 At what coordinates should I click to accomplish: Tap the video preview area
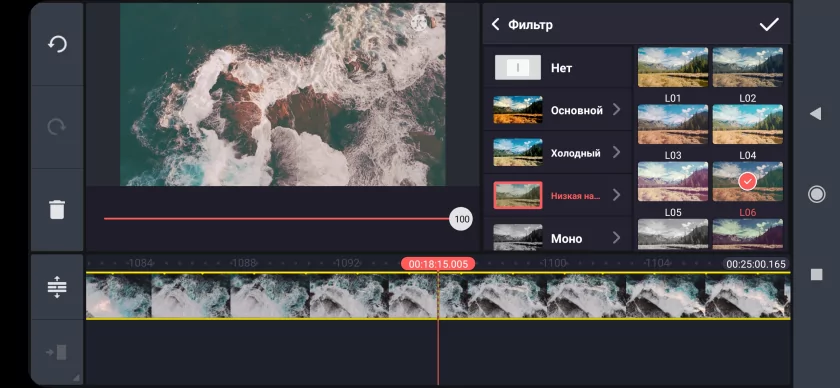[x=283, y=94]
